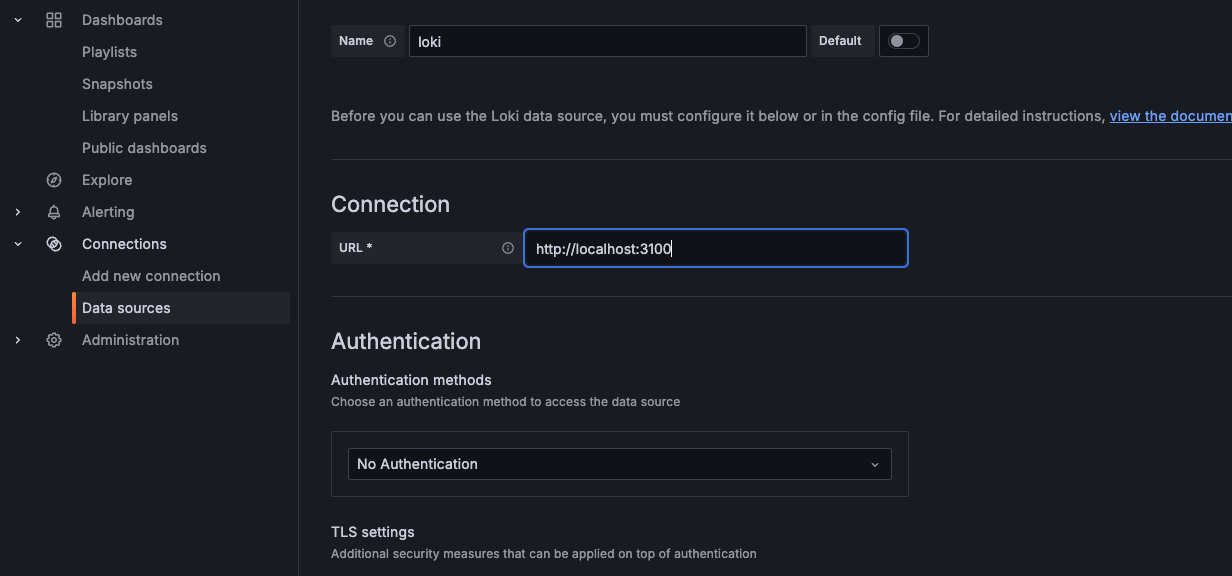Click the Explore compass icon
Image resolution: width=1232 pixels, height=576 pixels.
(x=54, y=180)
